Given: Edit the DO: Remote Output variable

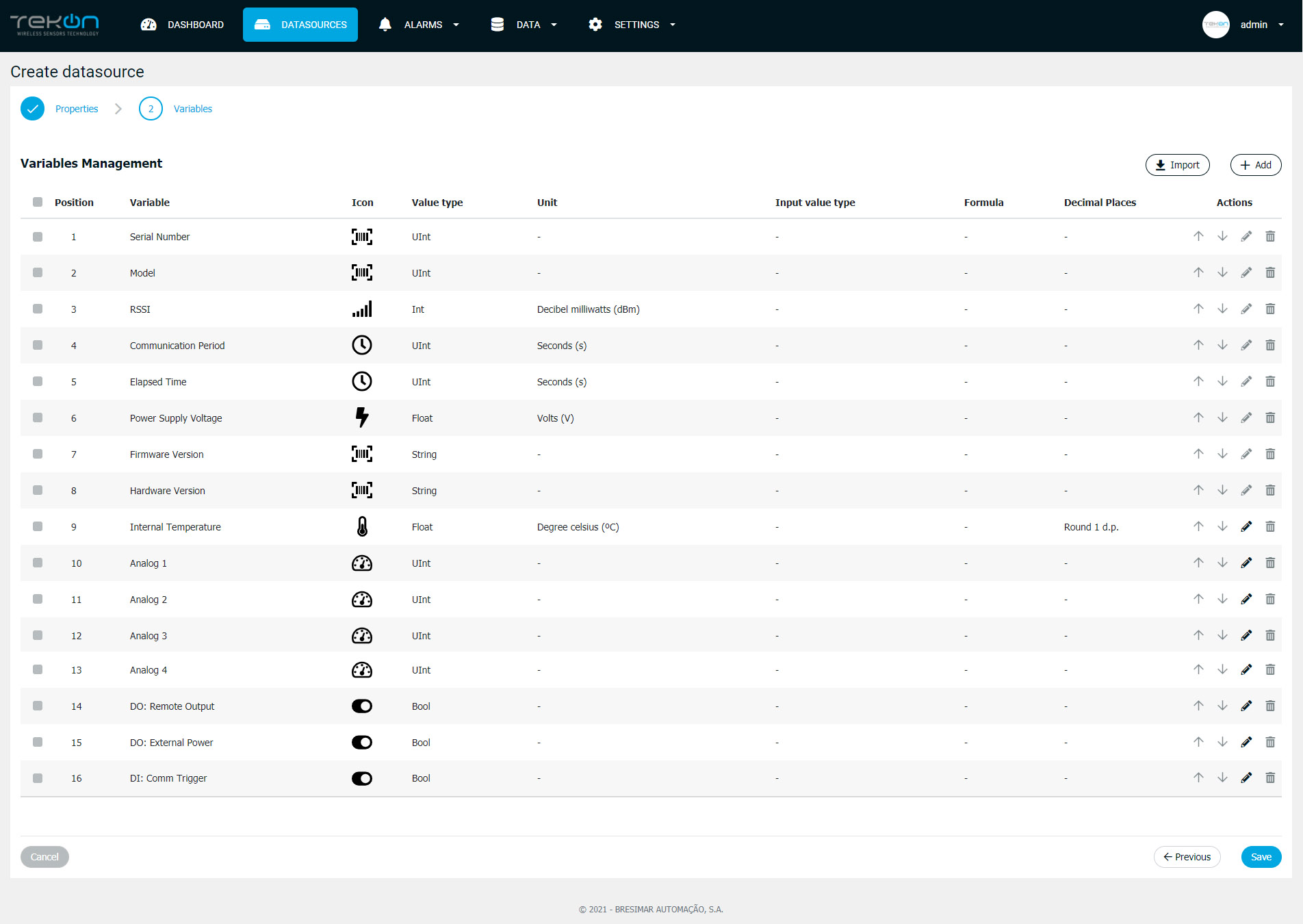Looking at the screenshot, I should (1246, 706).
